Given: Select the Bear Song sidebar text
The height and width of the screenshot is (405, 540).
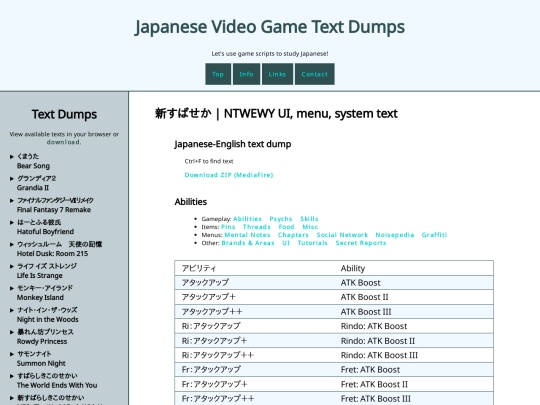Looking at the screenshot, I should [33, 166].
